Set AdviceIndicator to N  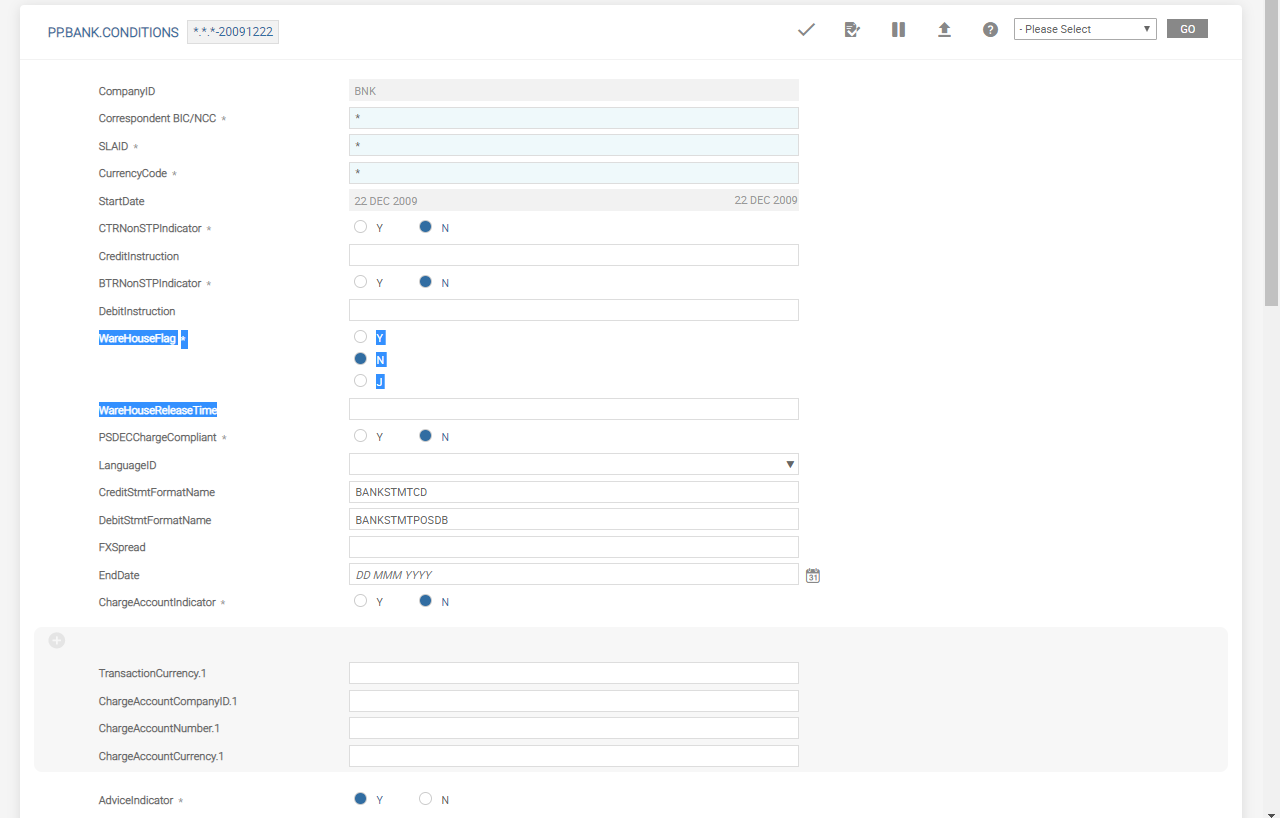(426, 799)
